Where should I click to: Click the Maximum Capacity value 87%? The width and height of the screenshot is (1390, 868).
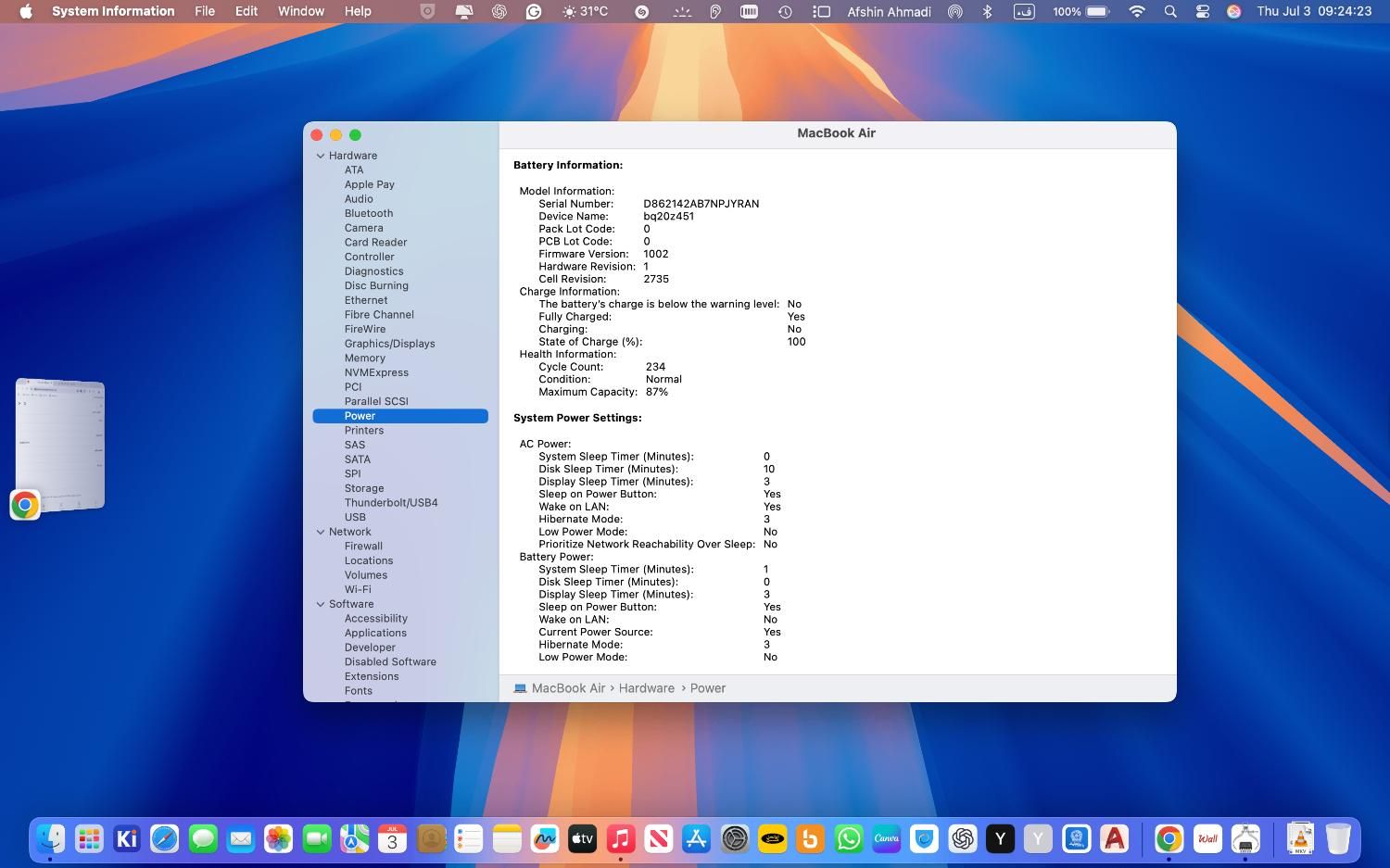pos(657,392)
